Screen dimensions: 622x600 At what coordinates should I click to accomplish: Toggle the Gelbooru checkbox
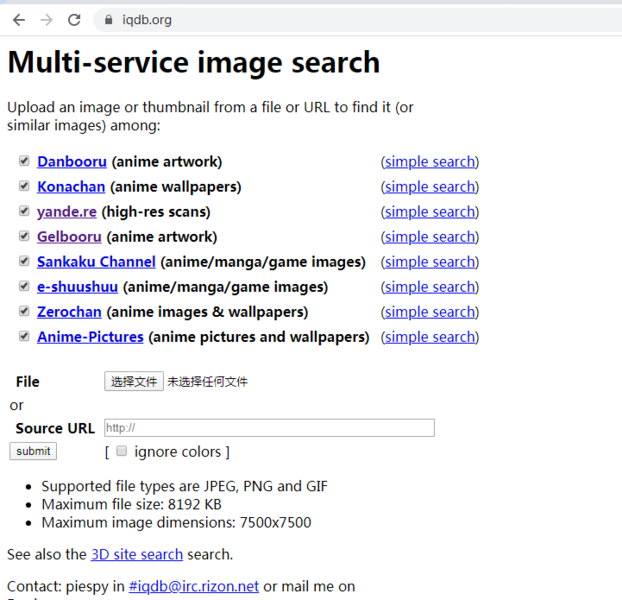(24, 236)
